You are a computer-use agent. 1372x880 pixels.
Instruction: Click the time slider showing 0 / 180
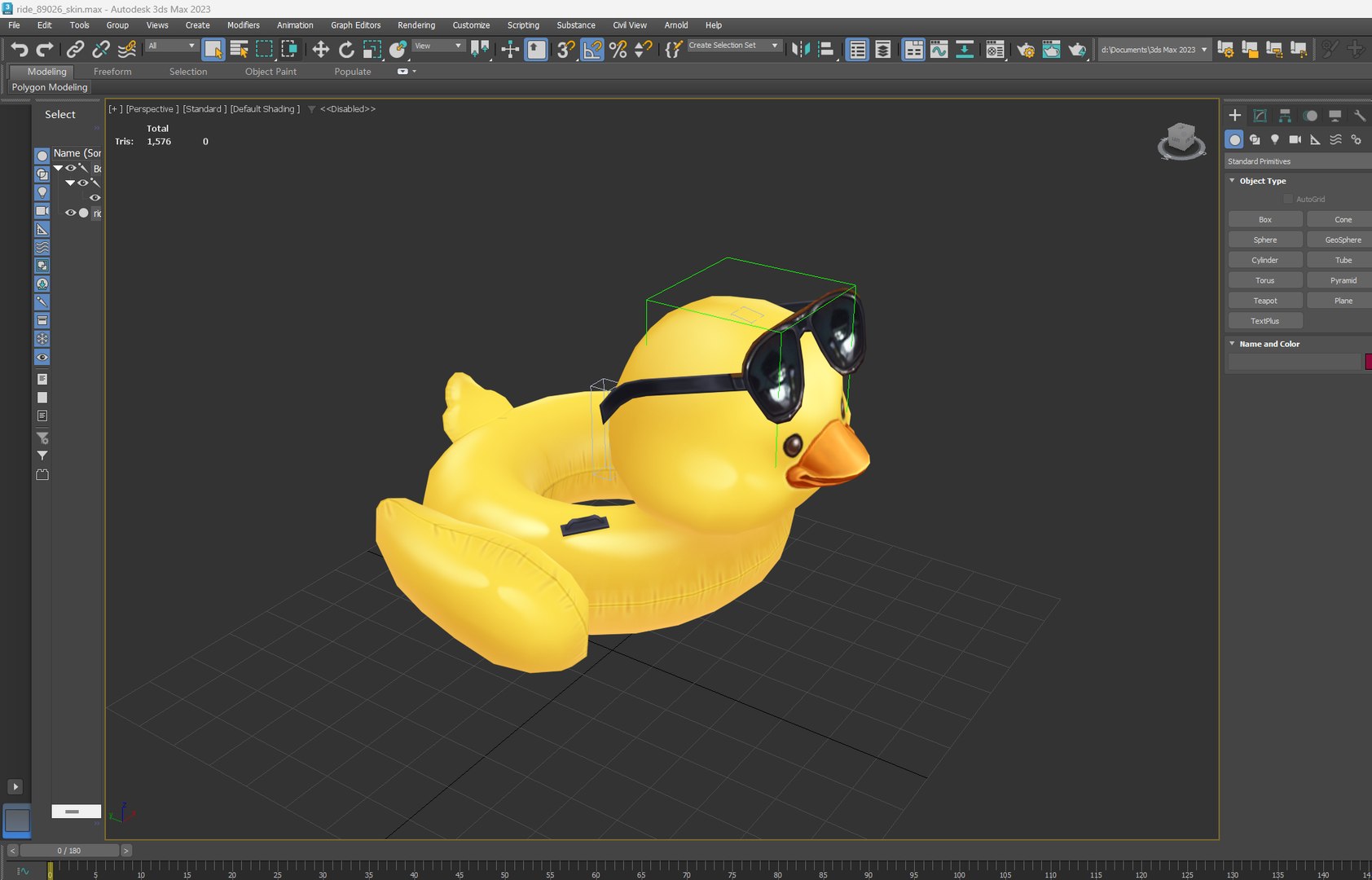[69, 851]
